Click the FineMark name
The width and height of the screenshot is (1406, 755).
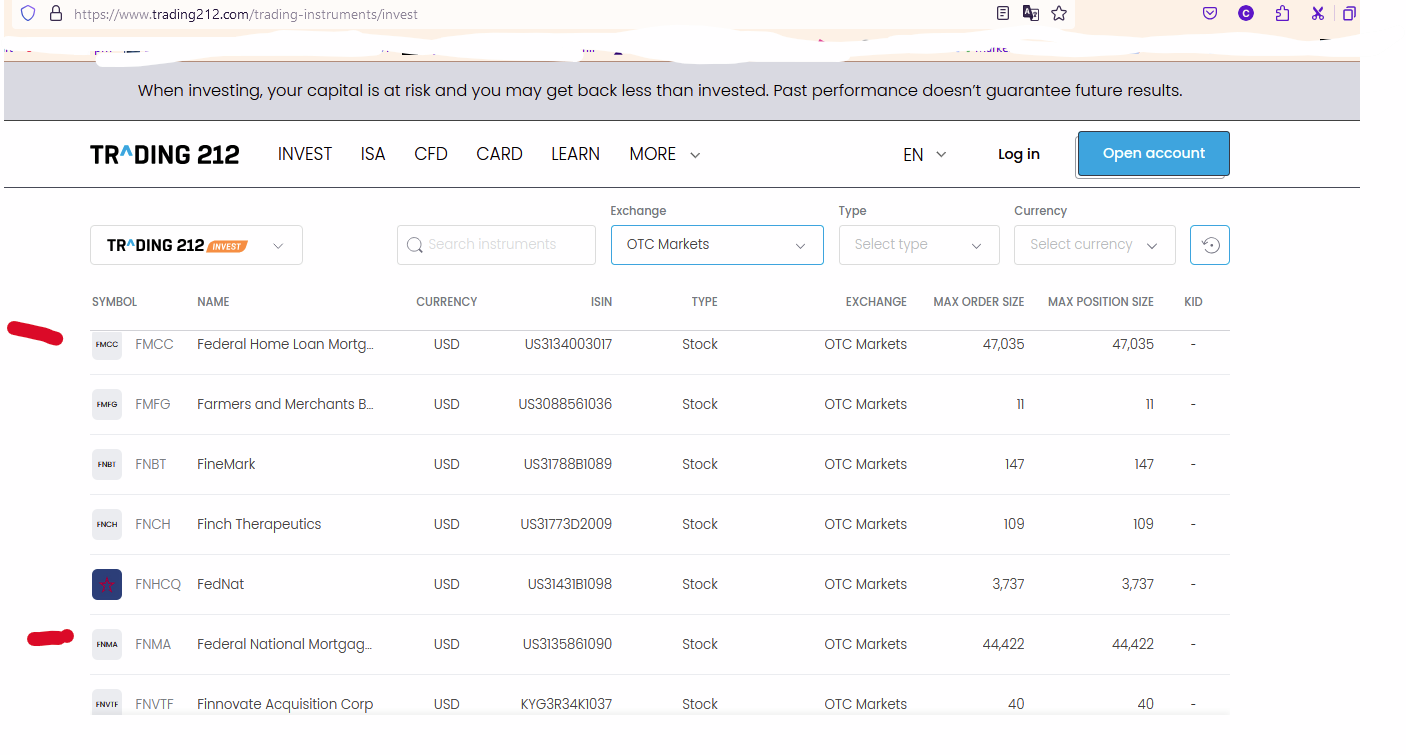226,464
